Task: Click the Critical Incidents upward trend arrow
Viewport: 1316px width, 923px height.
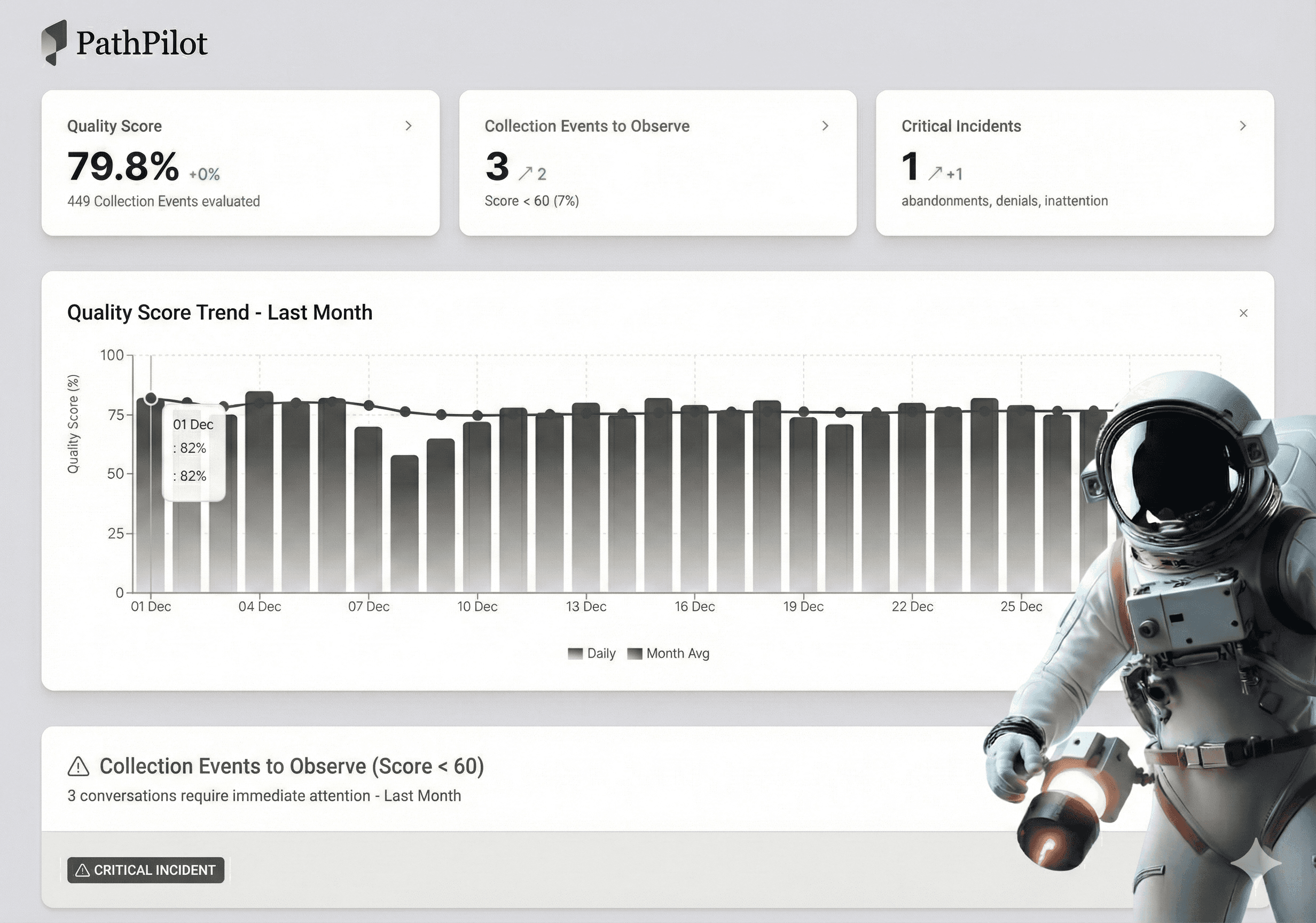Action: 935,173
